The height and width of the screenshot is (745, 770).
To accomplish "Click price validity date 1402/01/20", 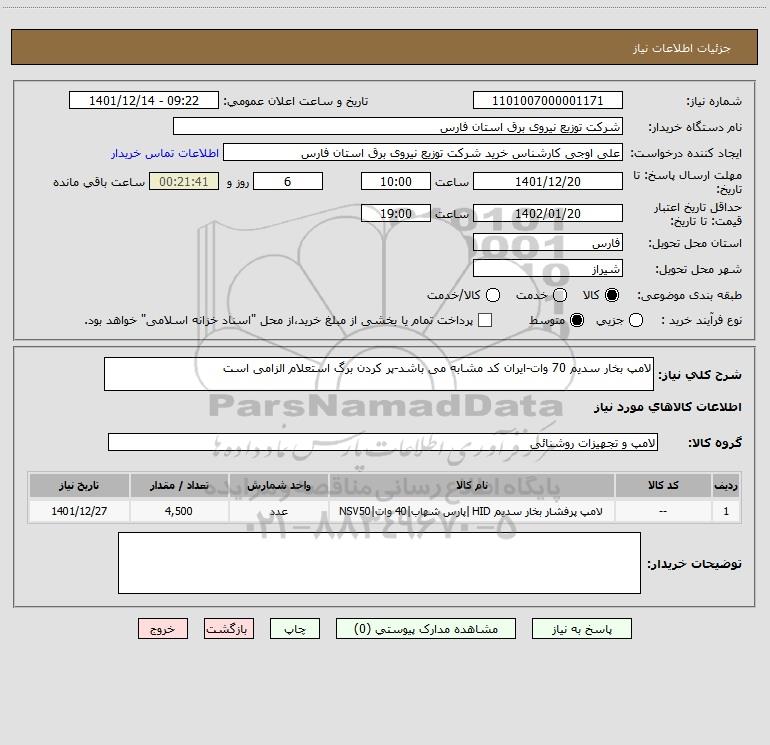I will tap(548, 213).
